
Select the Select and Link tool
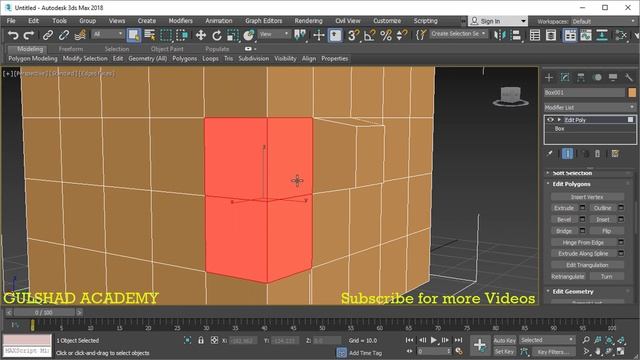pos(48,35)
